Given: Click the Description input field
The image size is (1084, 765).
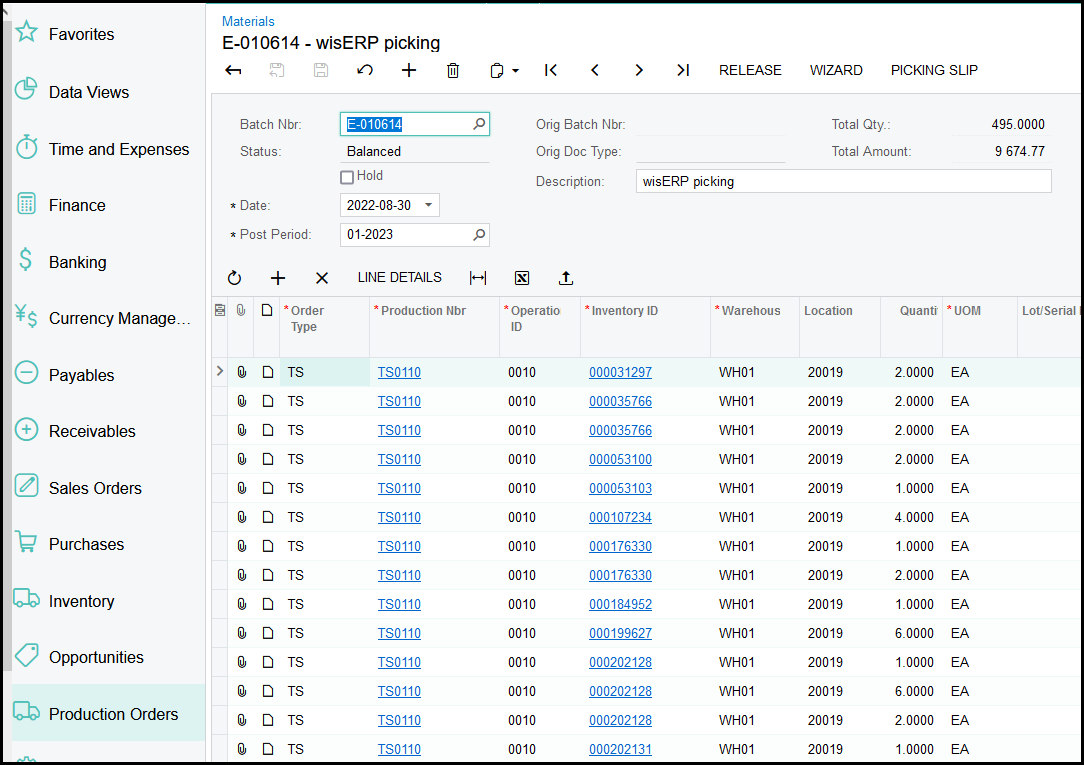Looking at the screenshot, I should pyautogui.click(x=843, y=181).
